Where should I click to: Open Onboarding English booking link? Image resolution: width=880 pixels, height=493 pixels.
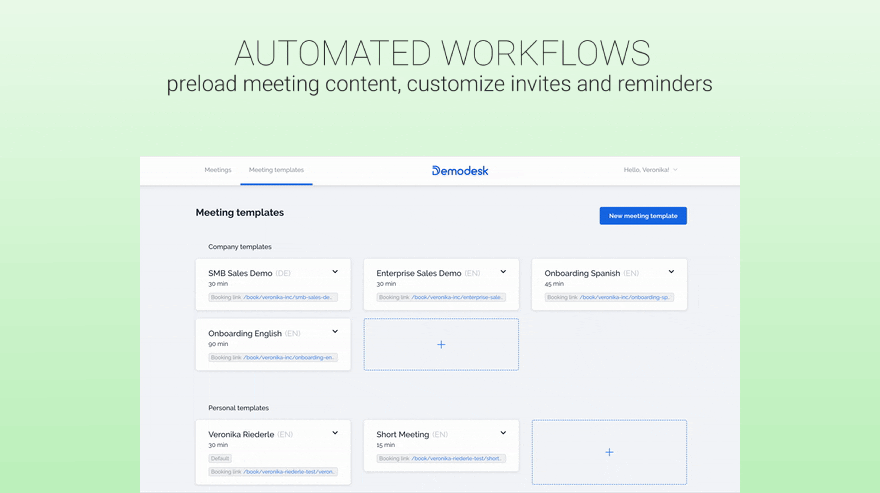coord(288,357)
